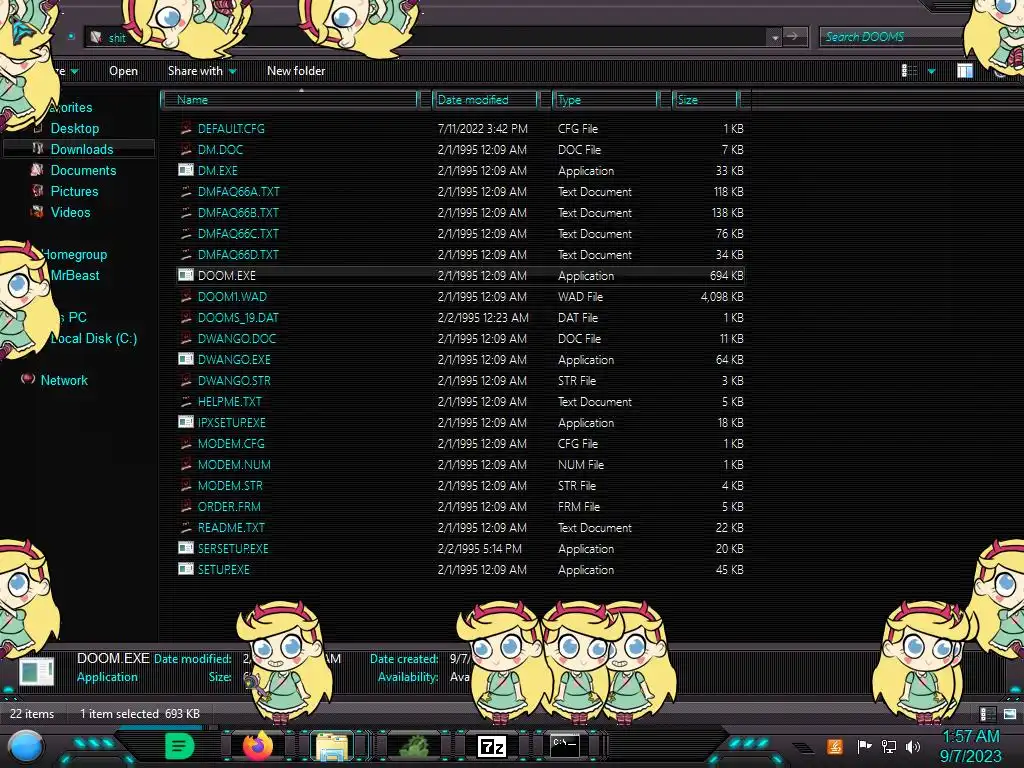Open the green chat app on taskbar
Viewport: 1024px width, 768px height.
coord(179,746)
